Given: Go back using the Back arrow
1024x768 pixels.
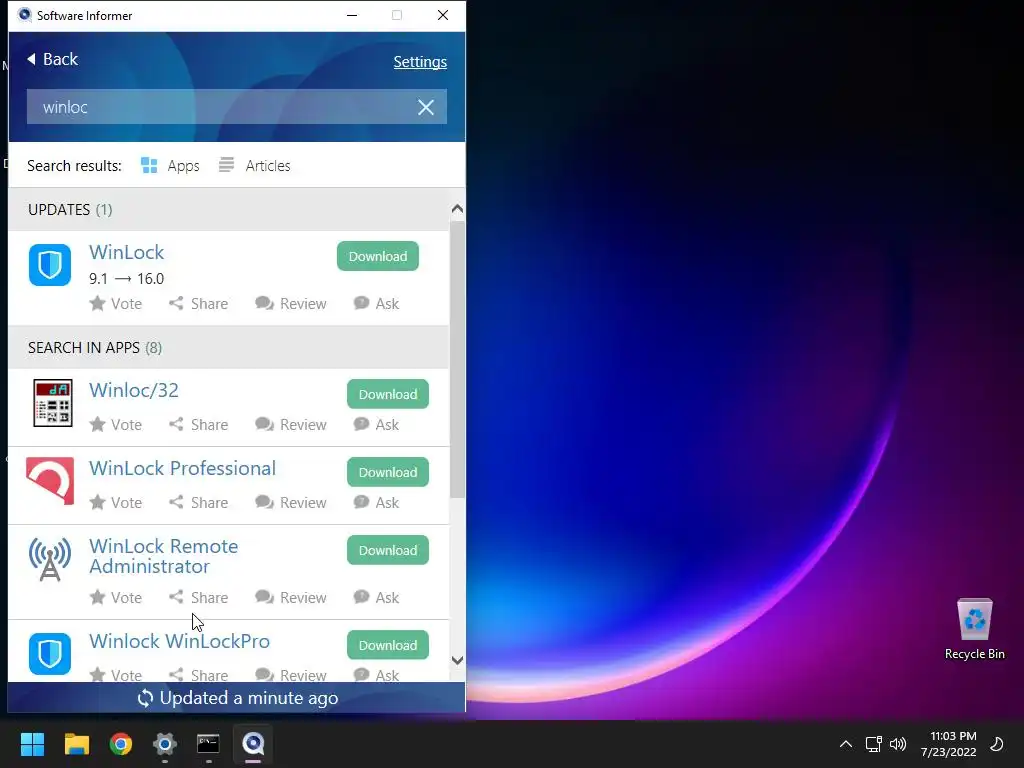Looking at the screenshot, I should [52, 59].
